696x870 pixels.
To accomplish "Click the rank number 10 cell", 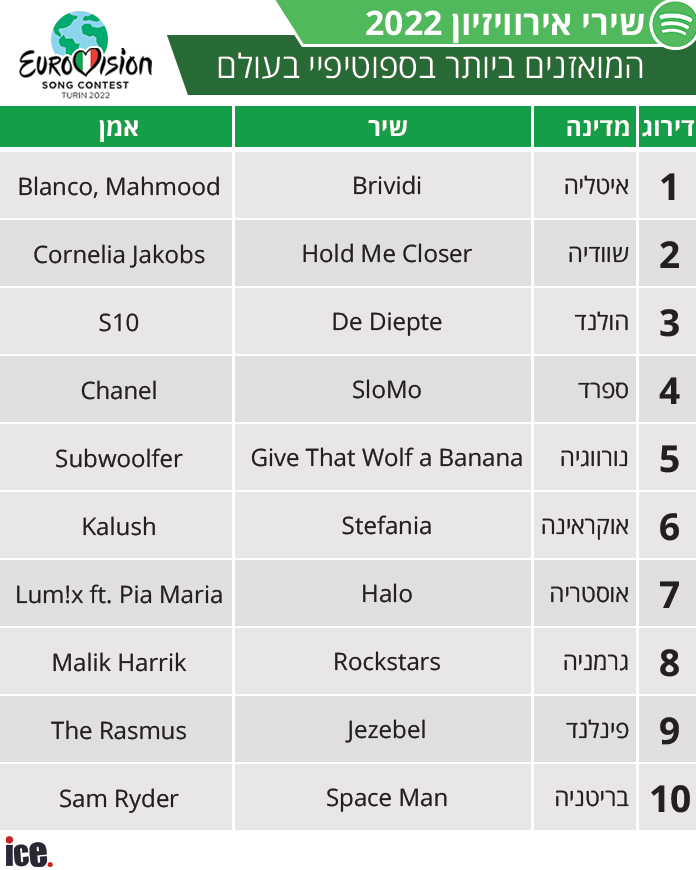I will pos(669,798).
